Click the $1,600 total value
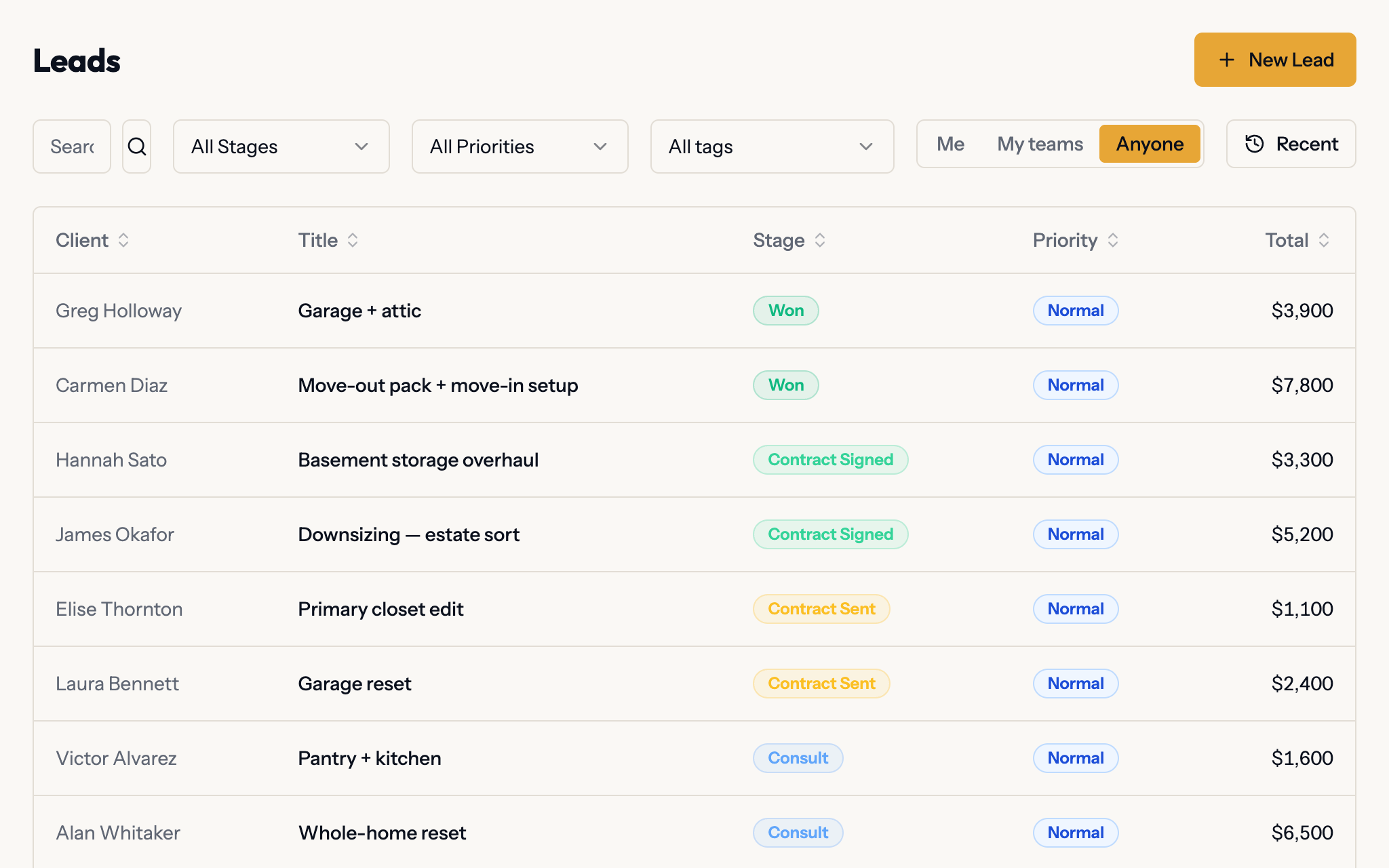Screen dimensions: 1389x868 (1302, 758)
